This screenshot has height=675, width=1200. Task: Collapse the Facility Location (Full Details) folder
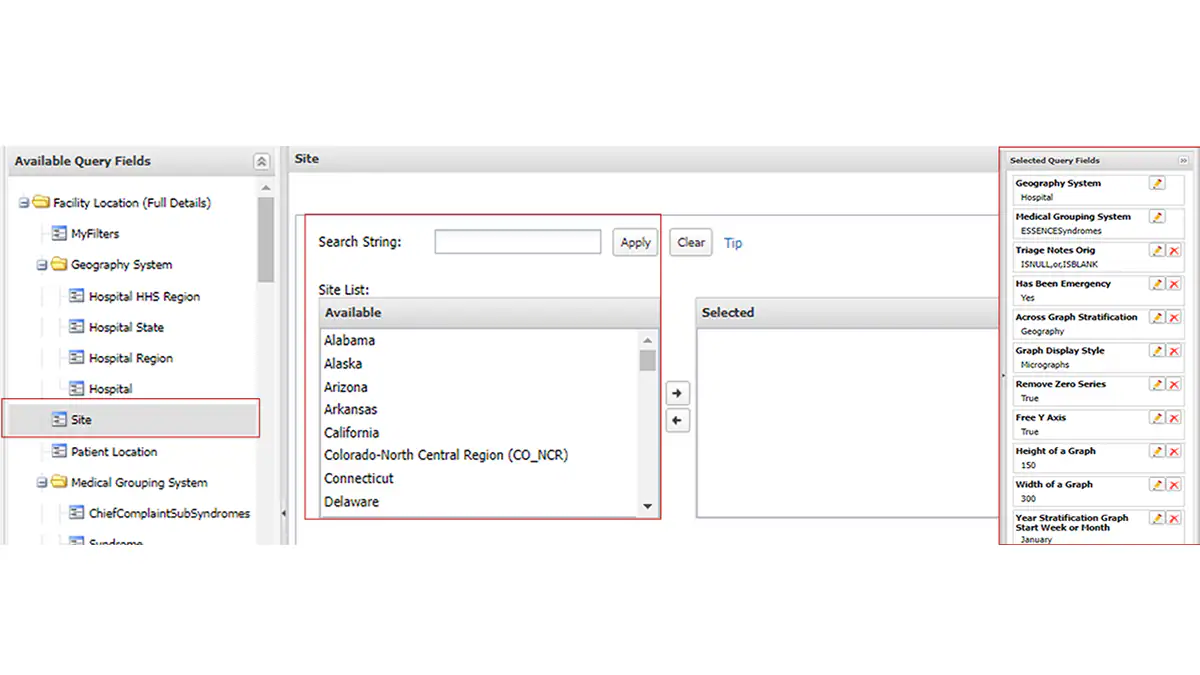(23, 203)
